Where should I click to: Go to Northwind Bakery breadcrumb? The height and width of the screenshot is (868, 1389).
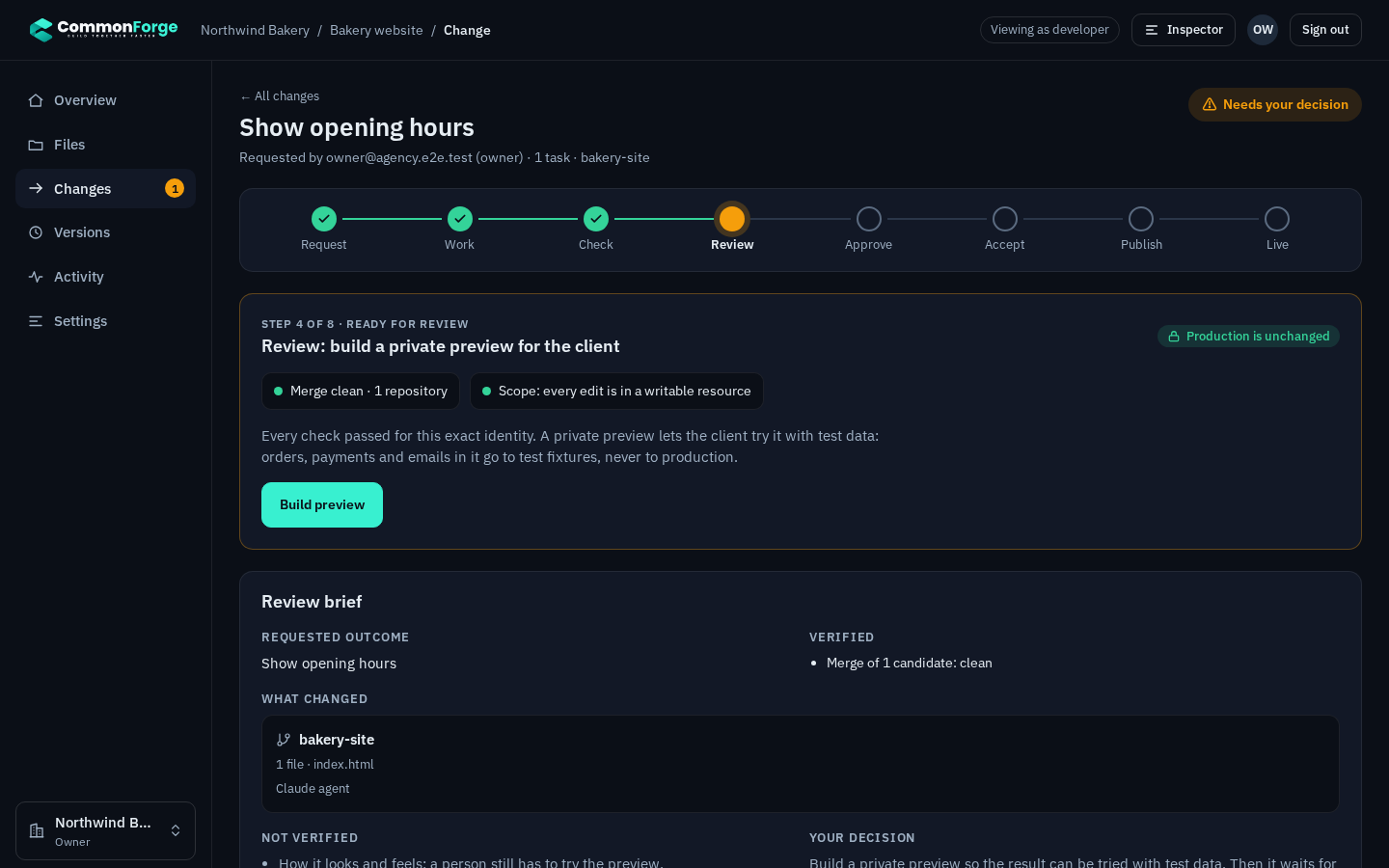(255, 30)
